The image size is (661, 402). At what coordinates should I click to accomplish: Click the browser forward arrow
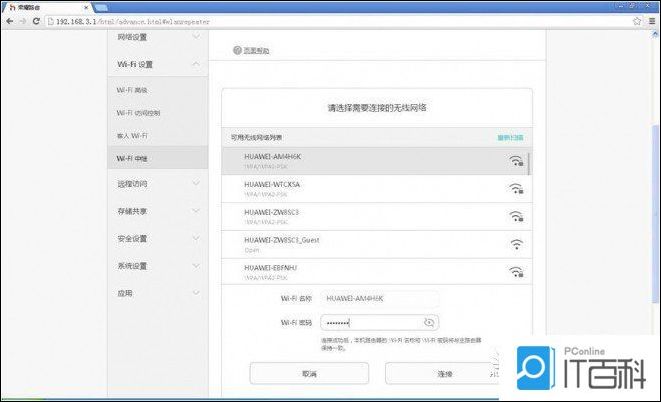(x=23, y=21)
